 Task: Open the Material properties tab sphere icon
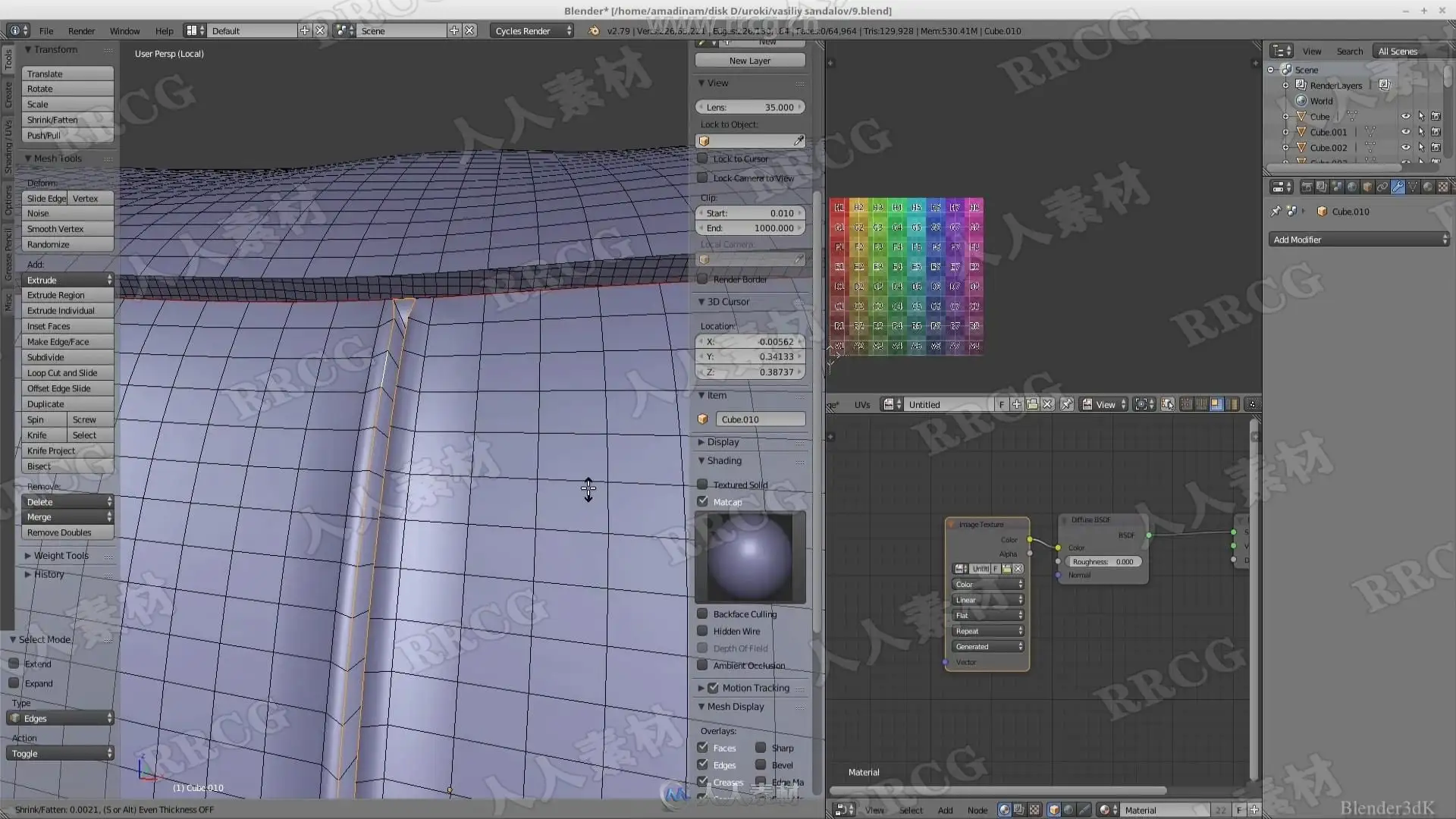click(x=1427, y=187)
